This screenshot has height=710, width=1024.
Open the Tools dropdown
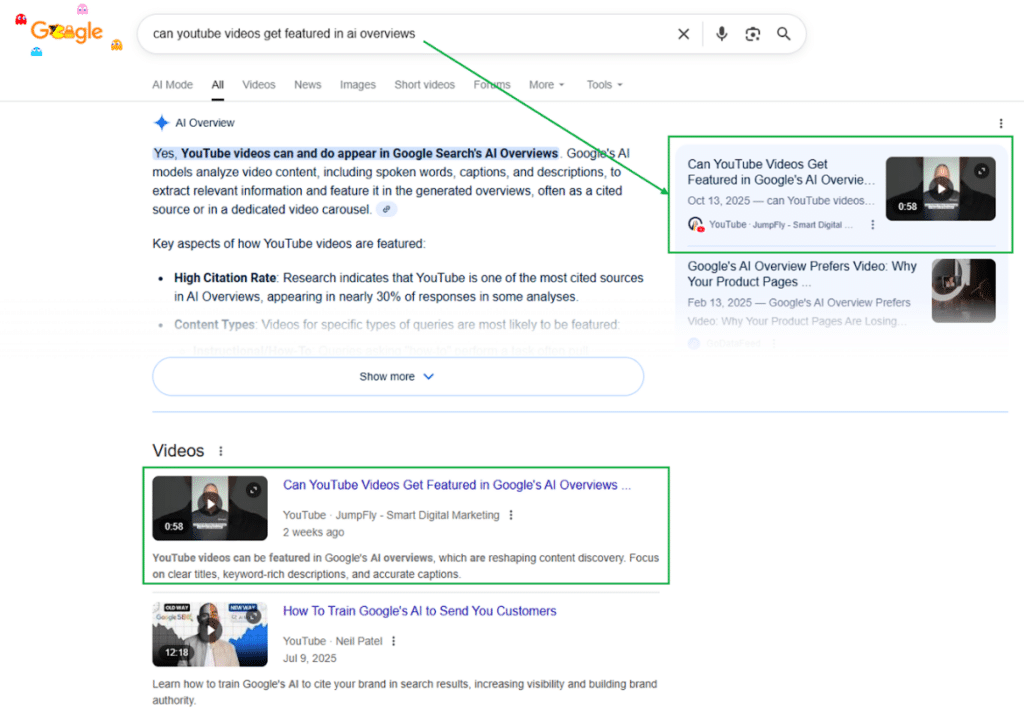(604, 85)
